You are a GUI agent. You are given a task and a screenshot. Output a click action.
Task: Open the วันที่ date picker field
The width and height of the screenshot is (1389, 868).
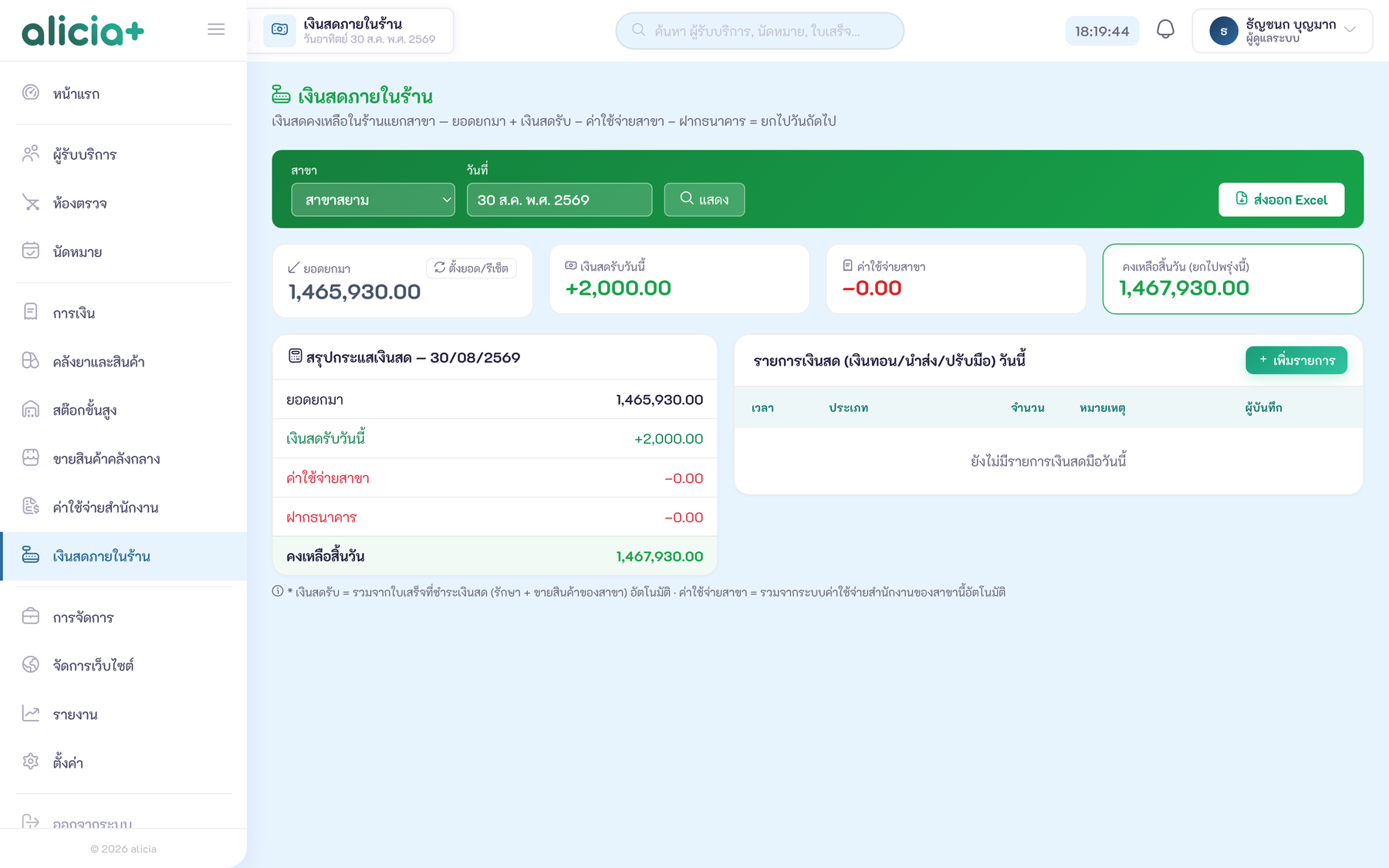point(559,200)
